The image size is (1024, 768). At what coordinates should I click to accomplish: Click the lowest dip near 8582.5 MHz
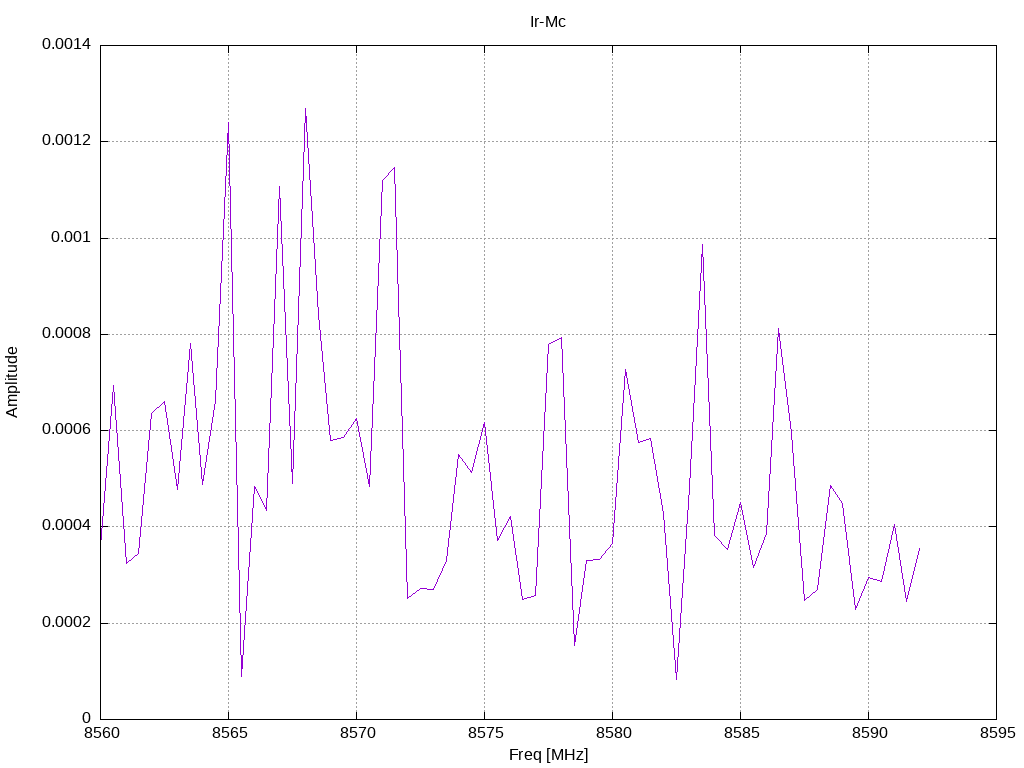[x=677, y=679]
